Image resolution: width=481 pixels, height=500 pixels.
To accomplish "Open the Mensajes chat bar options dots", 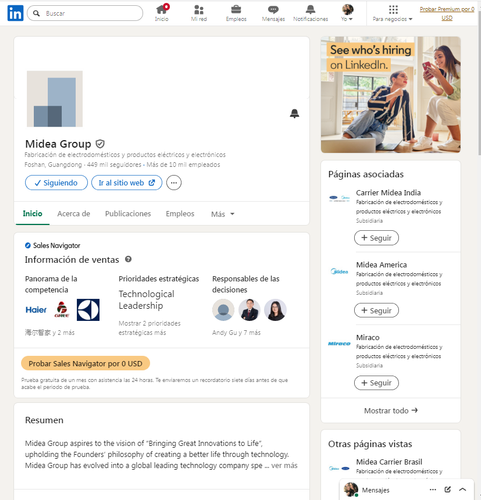I will tap(433, 490).
